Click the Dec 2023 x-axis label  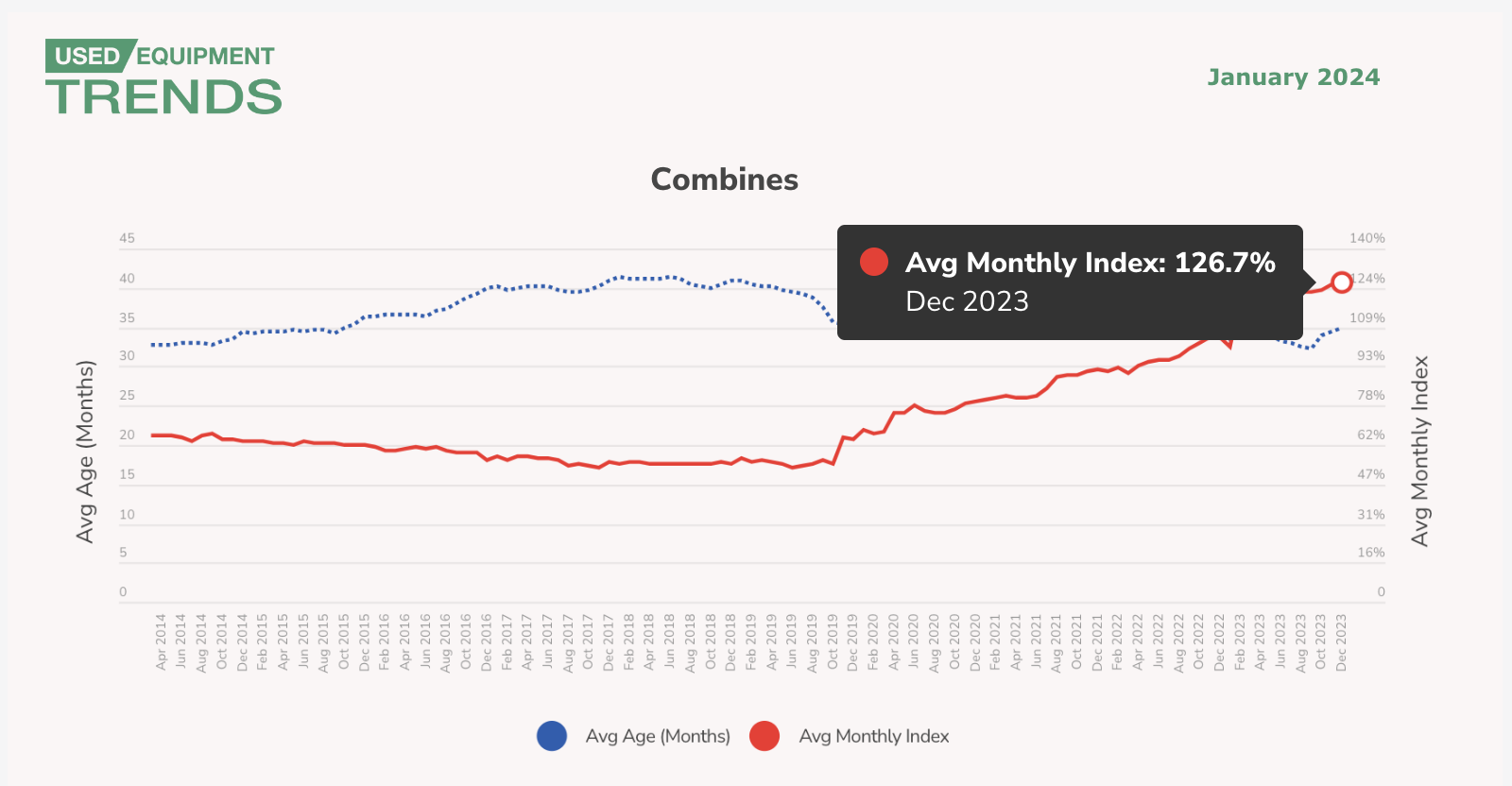click(x=1341, y=642)
